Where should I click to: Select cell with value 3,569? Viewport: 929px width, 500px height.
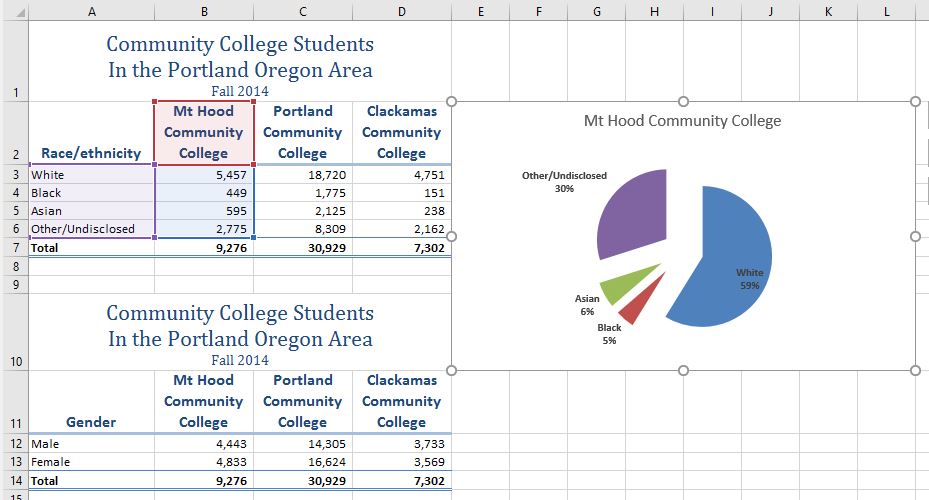402,461
